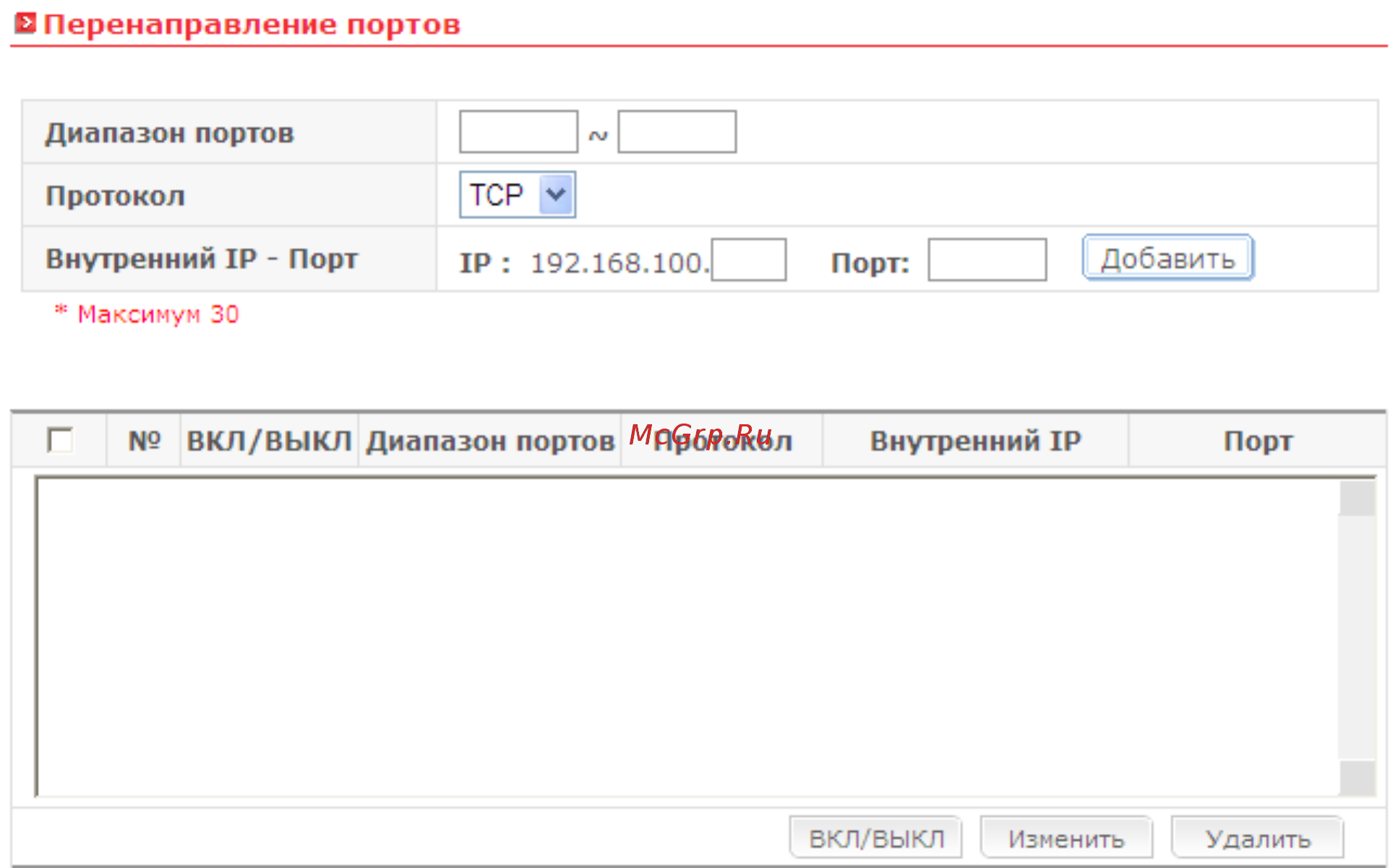1393x868 pixels.
Task: Focus the port range start field
Action: pos(518,132)
